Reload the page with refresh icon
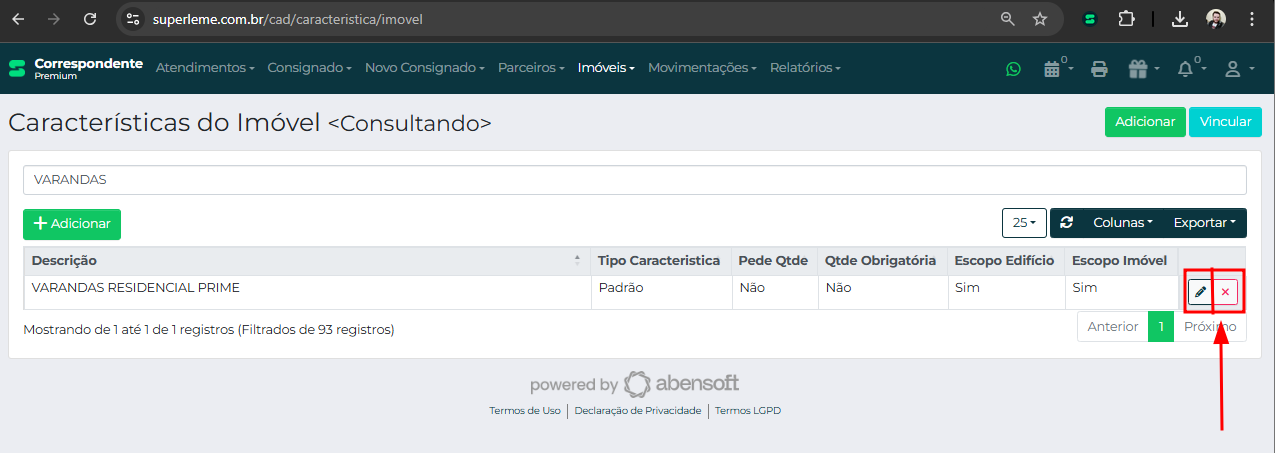The image size is (1275, 453). point(90,19)
